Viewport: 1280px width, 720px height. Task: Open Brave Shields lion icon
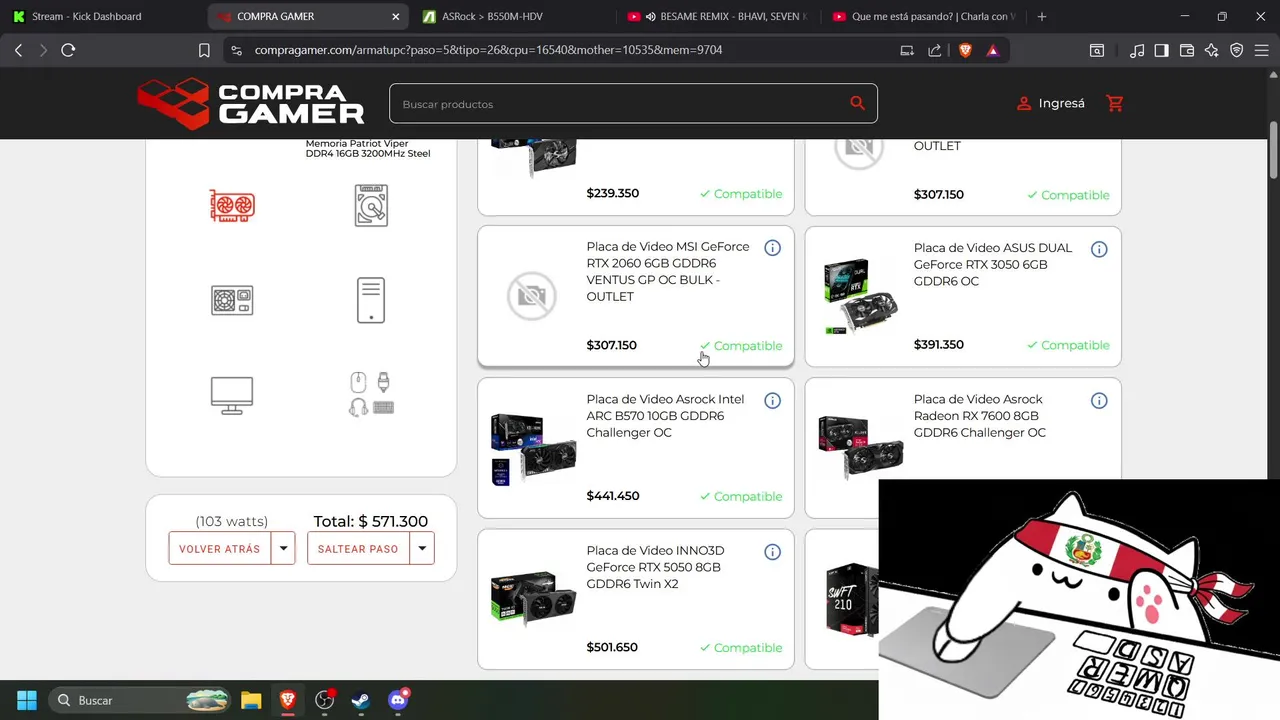pyautogui.click(x=965, y=50)
